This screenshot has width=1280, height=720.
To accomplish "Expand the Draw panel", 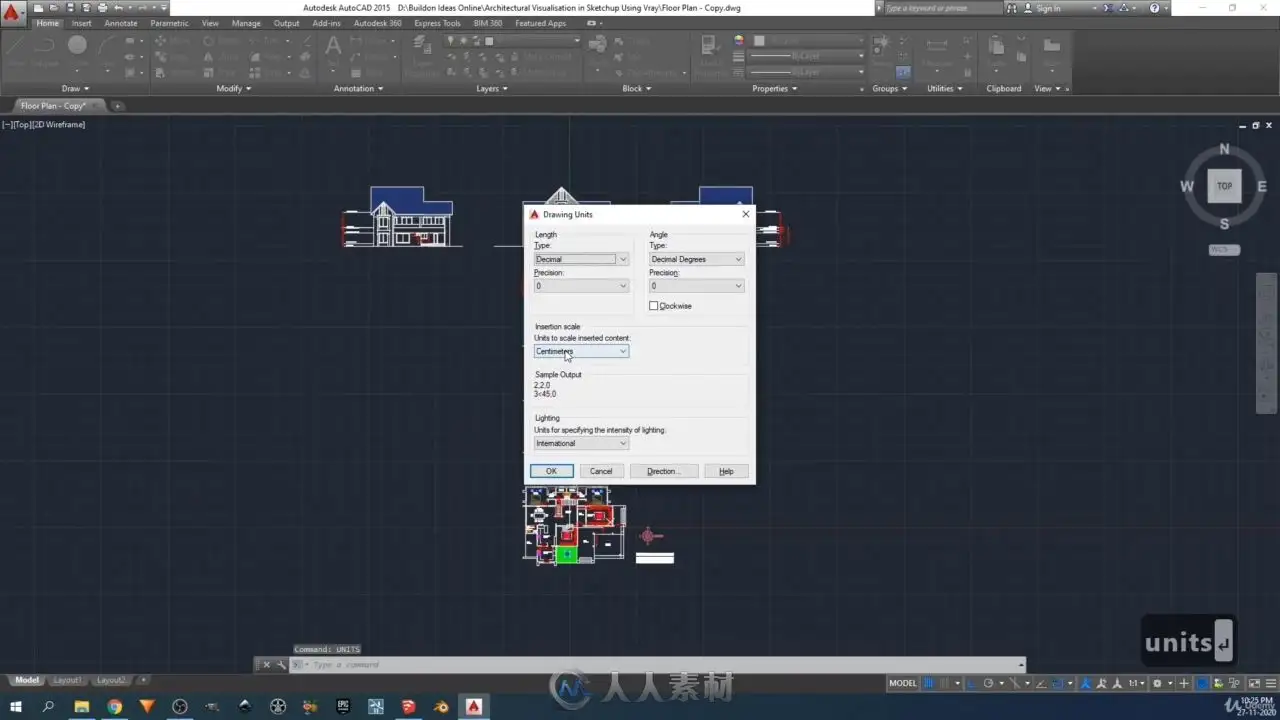I will (x=75, y=88).
